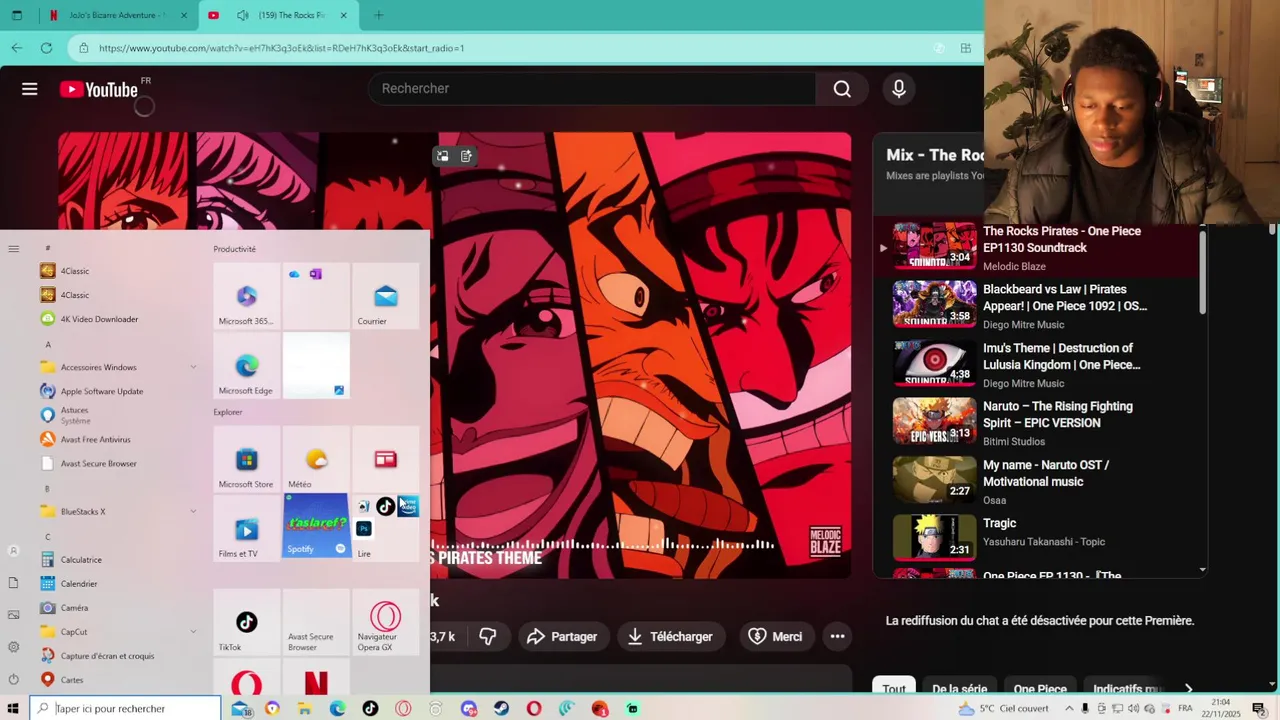Expand the Start menu navigation pane
1280x720 pixels.
13,249
